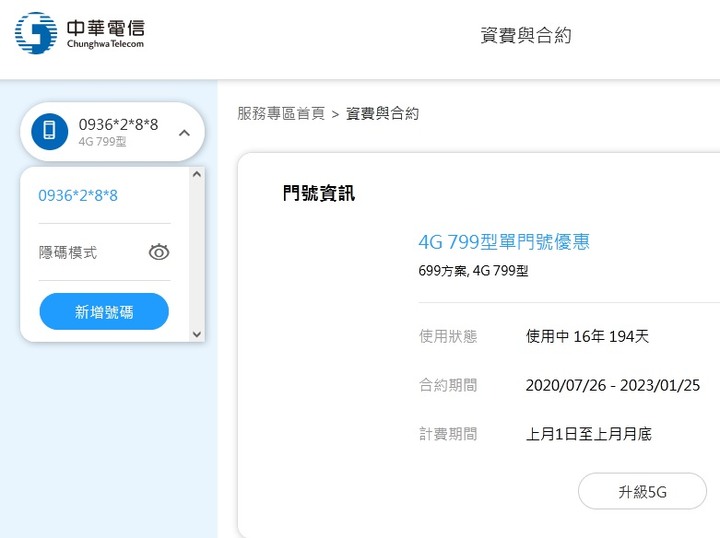Toggle privacy mode eye icon
The image size is (720, 538).
coord(159,252)
